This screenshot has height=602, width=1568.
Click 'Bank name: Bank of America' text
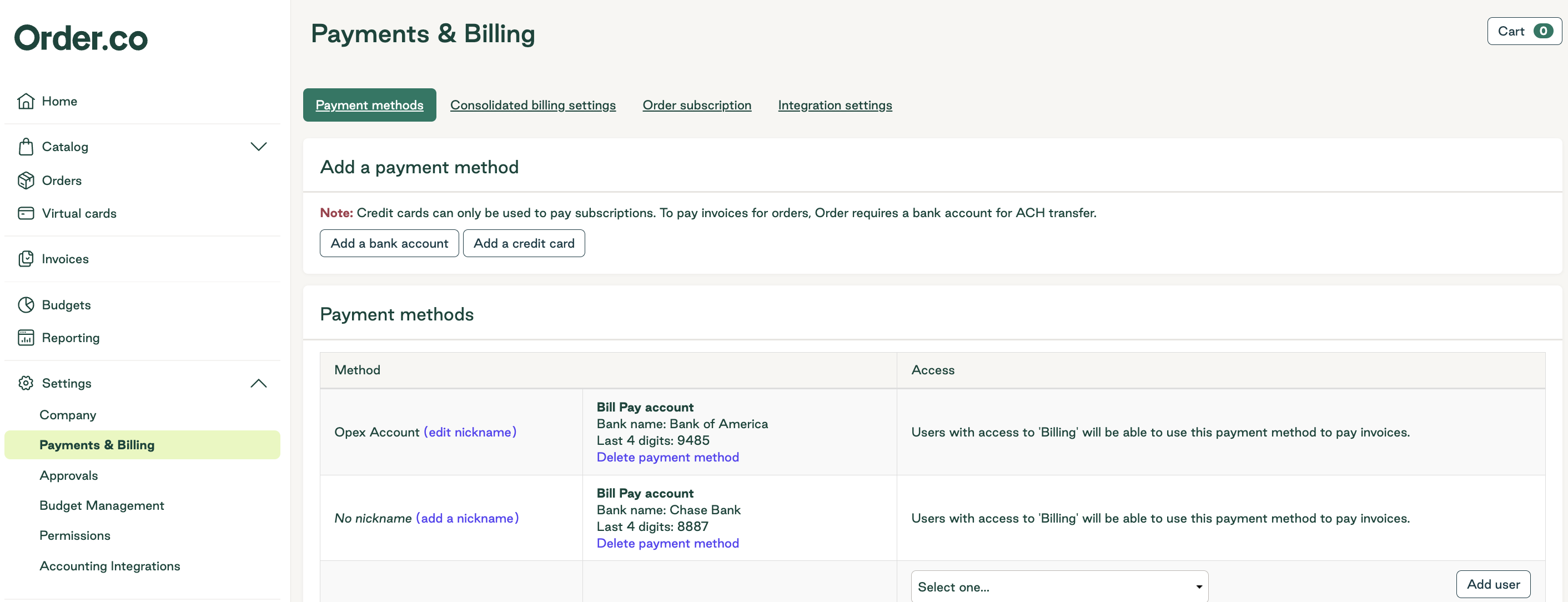pyautogui.click(x=682, y=424)
